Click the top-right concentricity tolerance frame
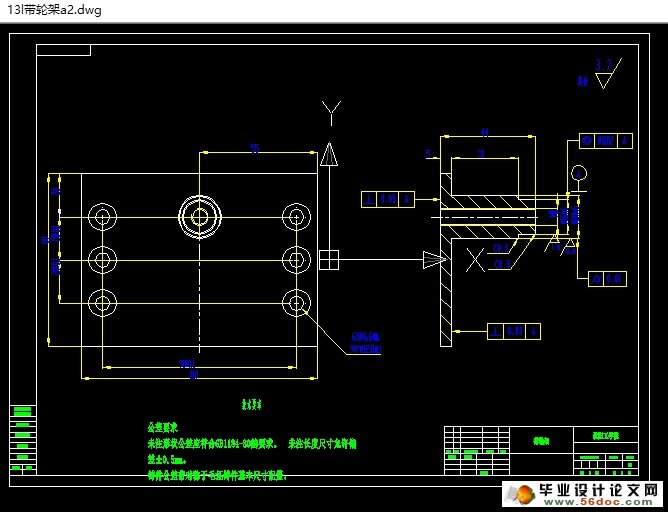The image size is (668, 512). (x=606, y=141)
